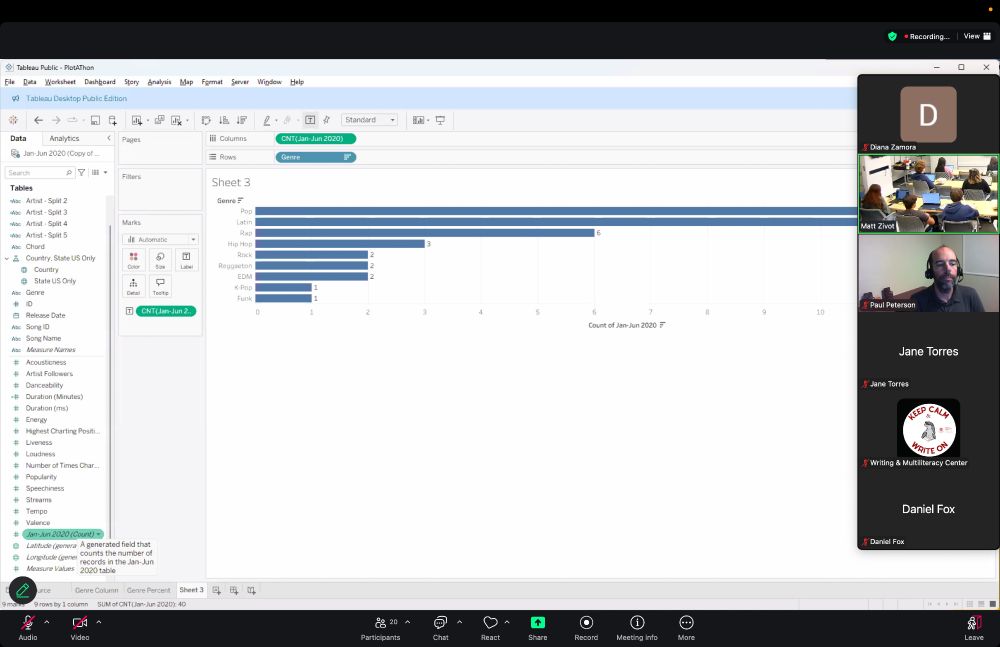This screenshot has width=1000, height=647.
Task: Expand the Zoom Audio options caret
Action: tap(47, 621)
